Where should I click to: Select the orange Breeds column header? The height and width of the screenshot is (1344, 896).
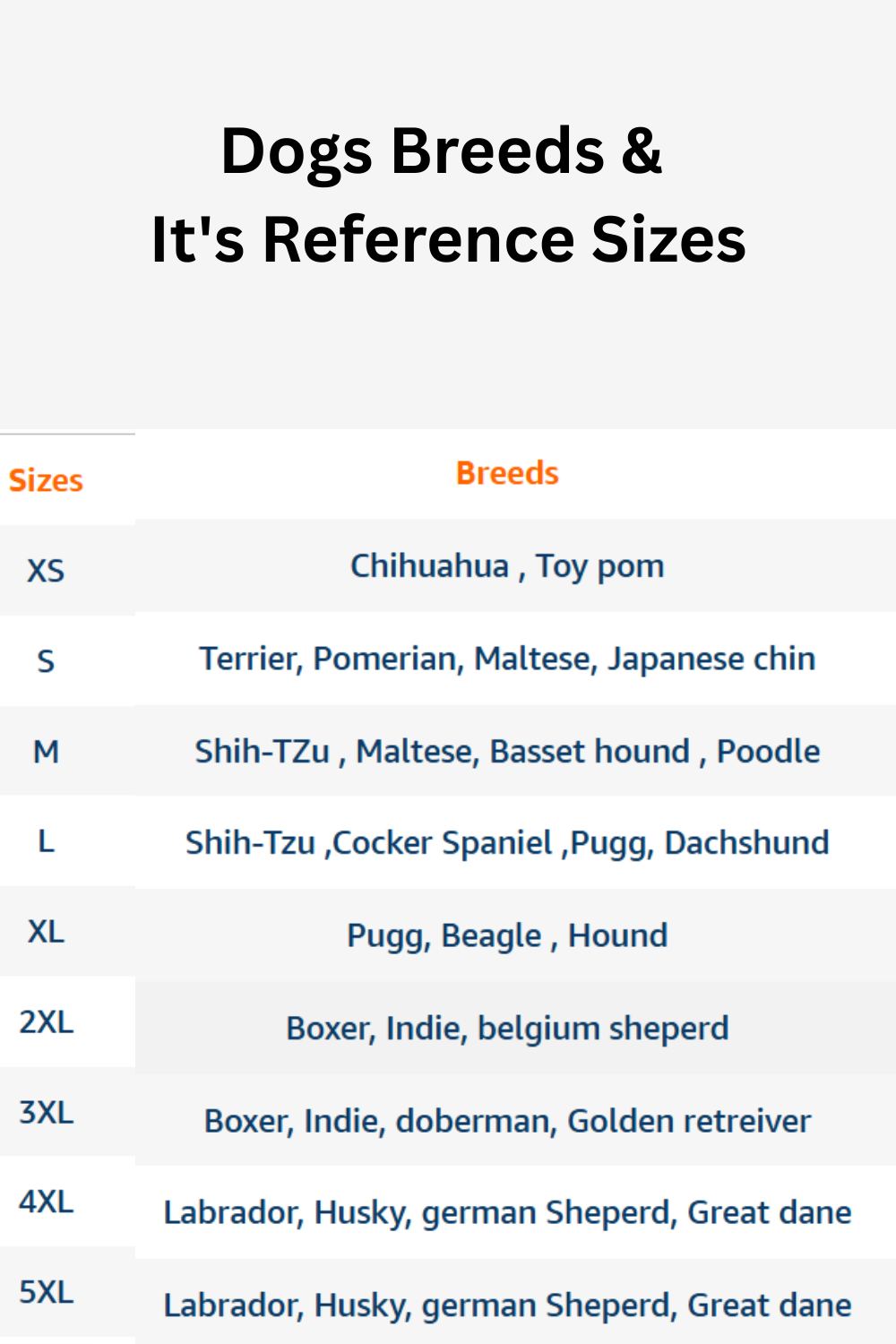[507, 473]
